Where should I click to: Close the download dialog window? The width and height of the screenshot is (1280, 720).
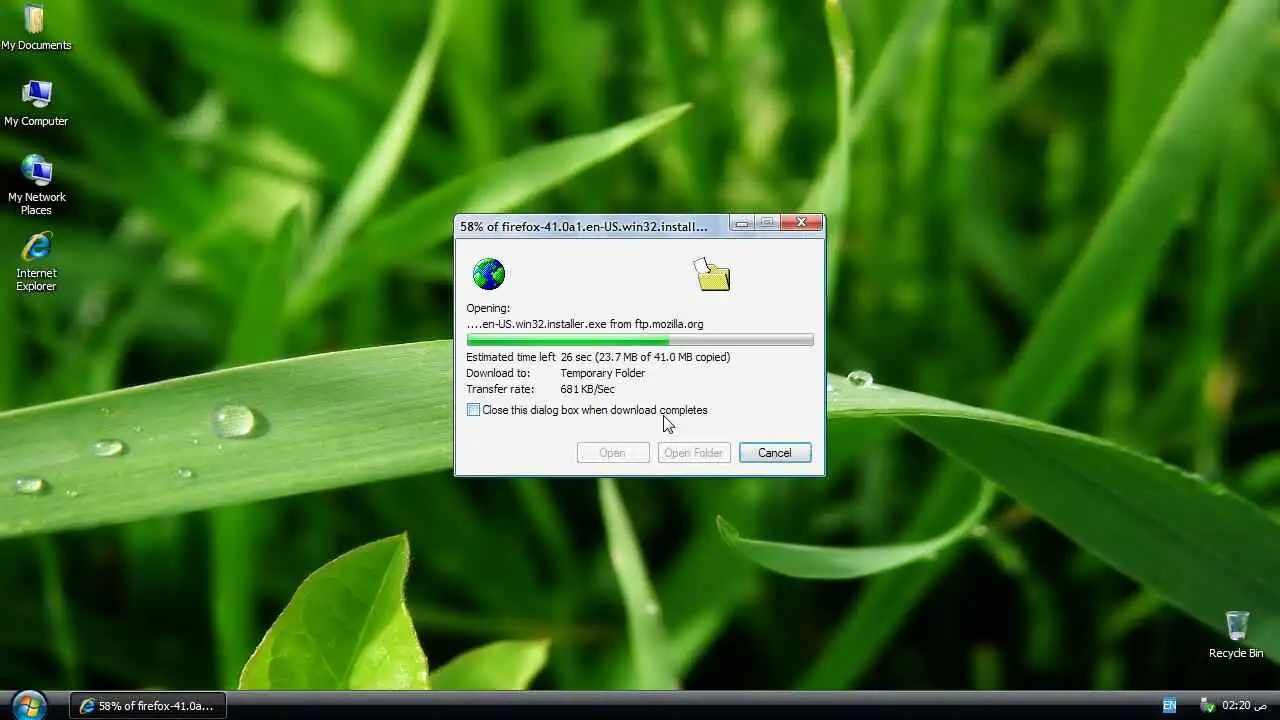tap(801, 224)
